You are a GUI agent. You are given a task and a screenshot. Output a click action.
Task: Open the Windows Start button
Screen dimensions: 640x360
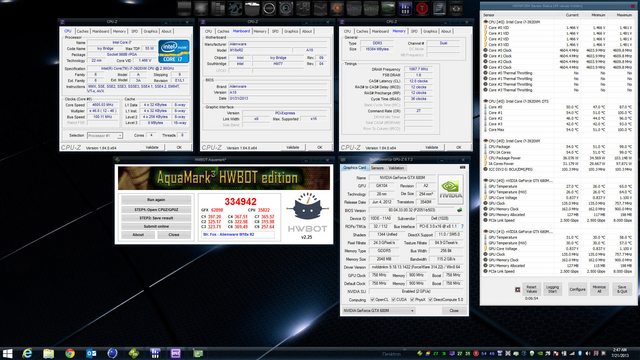[x=7, y=353]
